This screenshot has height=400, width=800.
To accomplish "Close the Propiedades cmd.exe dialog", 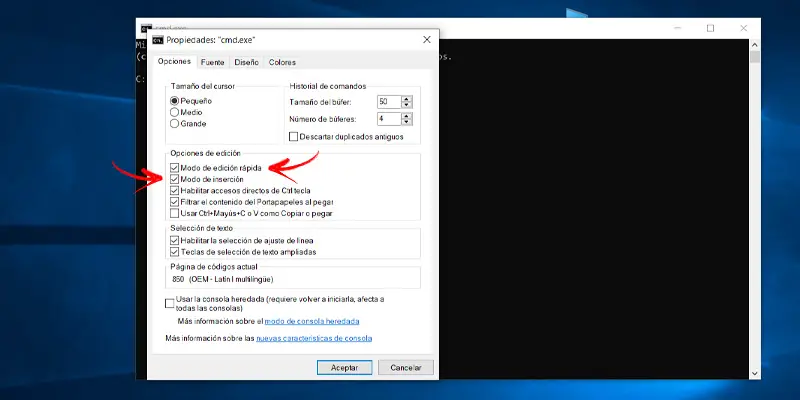I will coord(427,40).
